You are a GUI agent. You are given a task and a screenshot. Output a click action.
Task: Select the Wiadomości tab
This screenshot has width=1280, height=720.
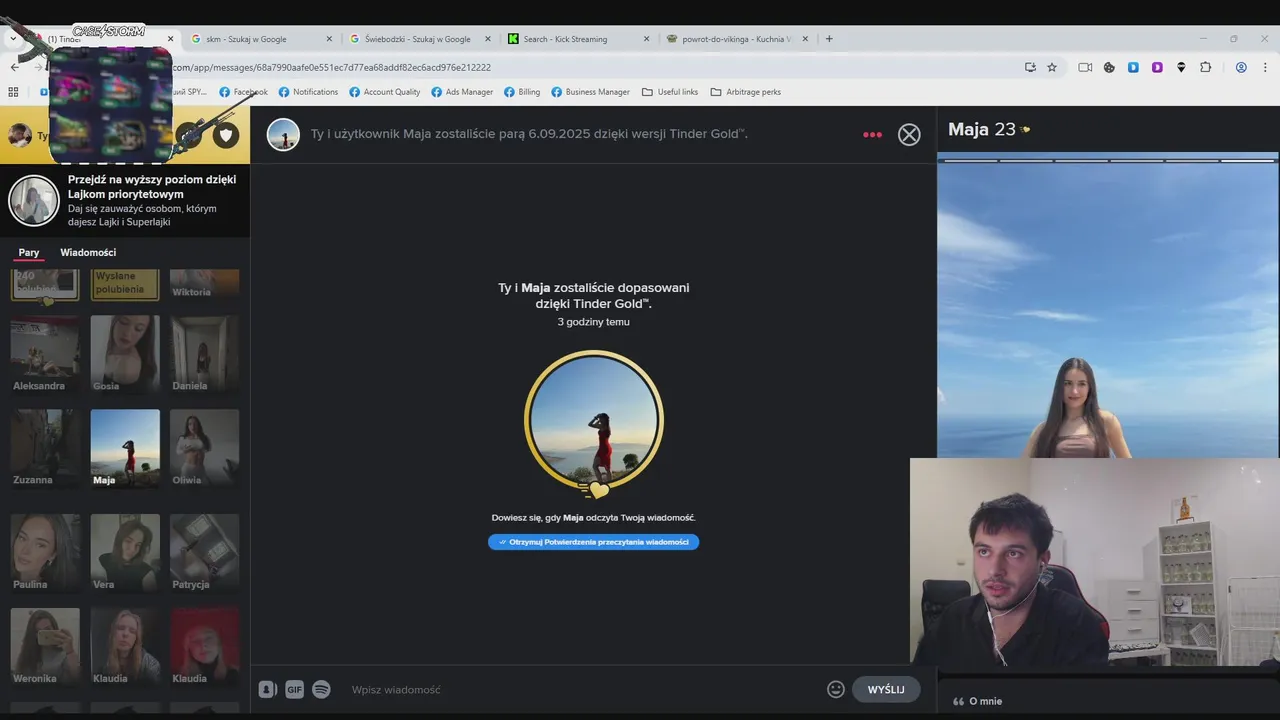88,253
